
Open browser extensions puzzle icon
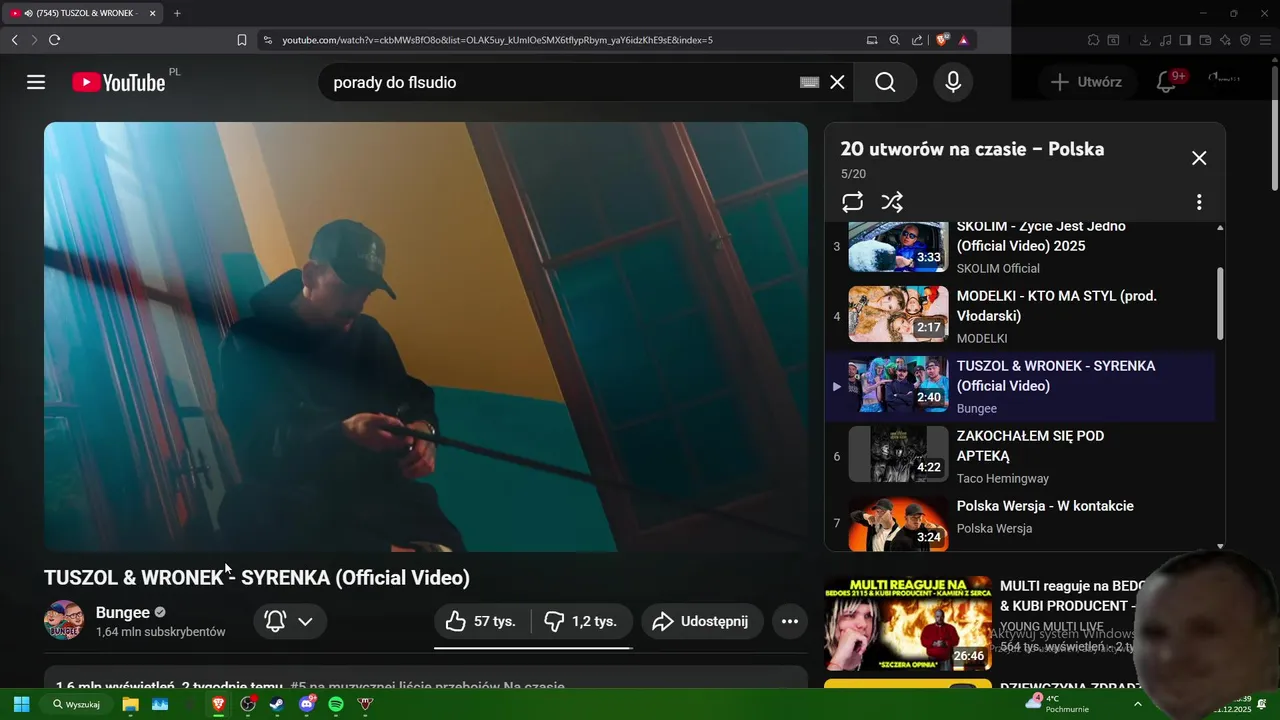pos(1093,40)
